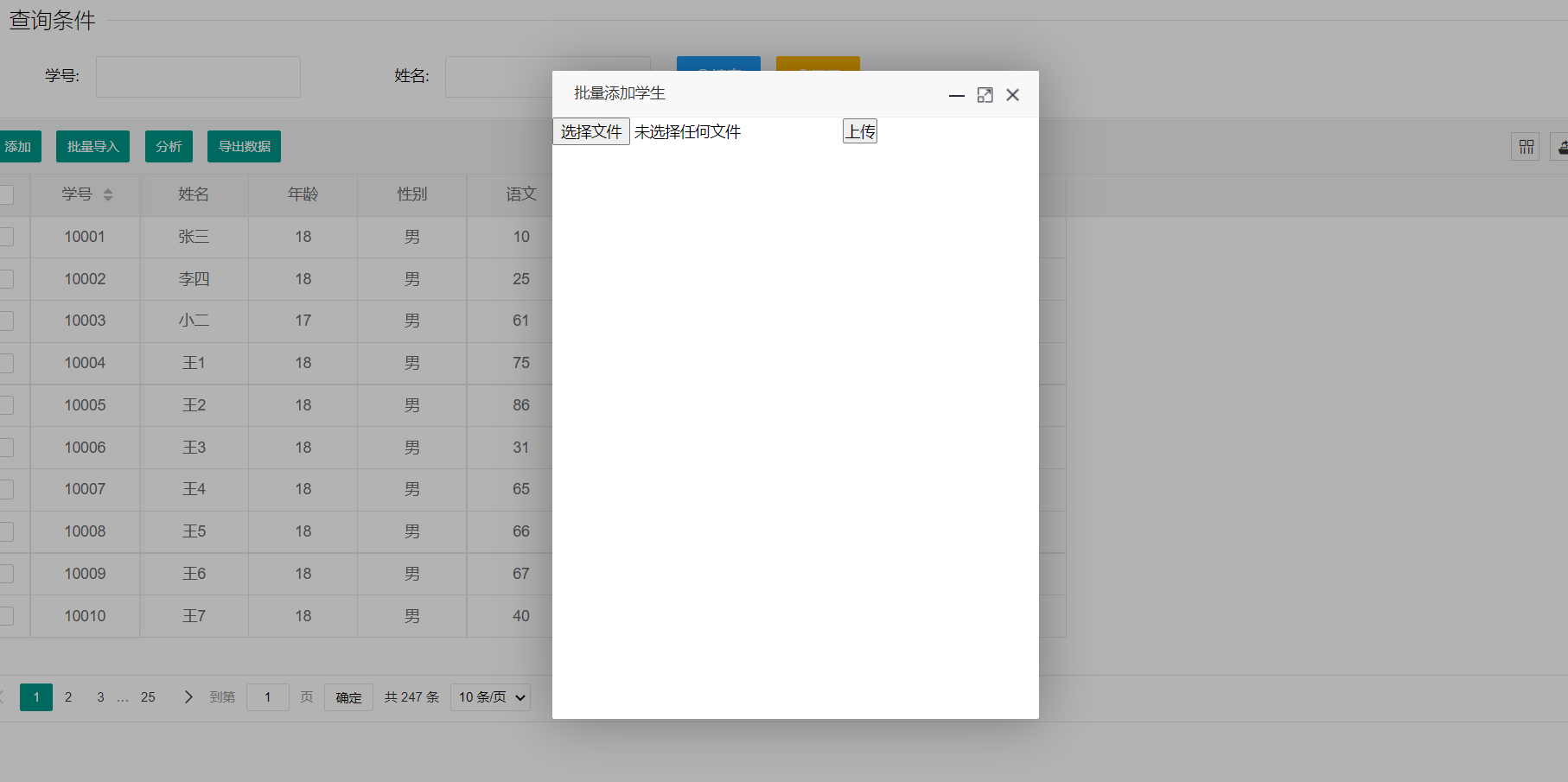Go to next page using the chevron arrow
Image resolution: width=1568 pixels, height=782 pixels.
click(x=188, y=697)
